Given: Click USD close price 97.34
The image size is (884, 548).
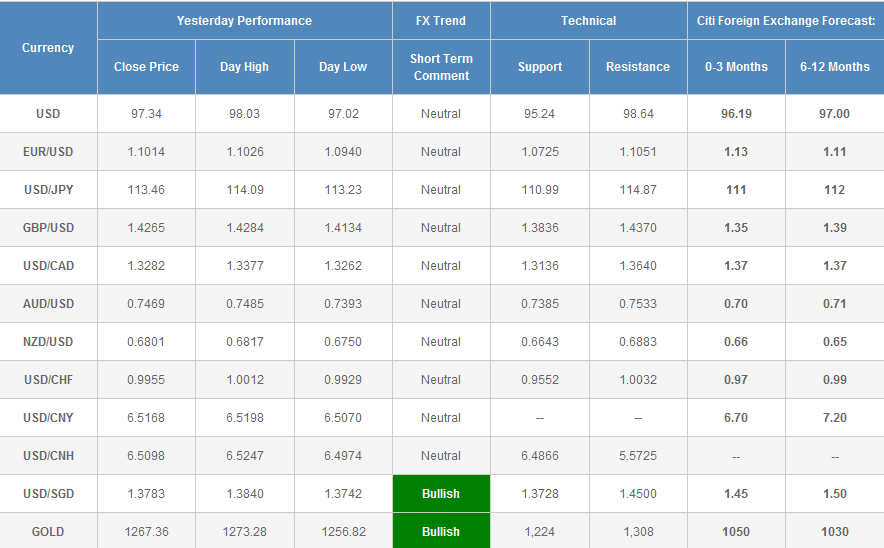Looking at the screenshot, I should tap(146, 114).
